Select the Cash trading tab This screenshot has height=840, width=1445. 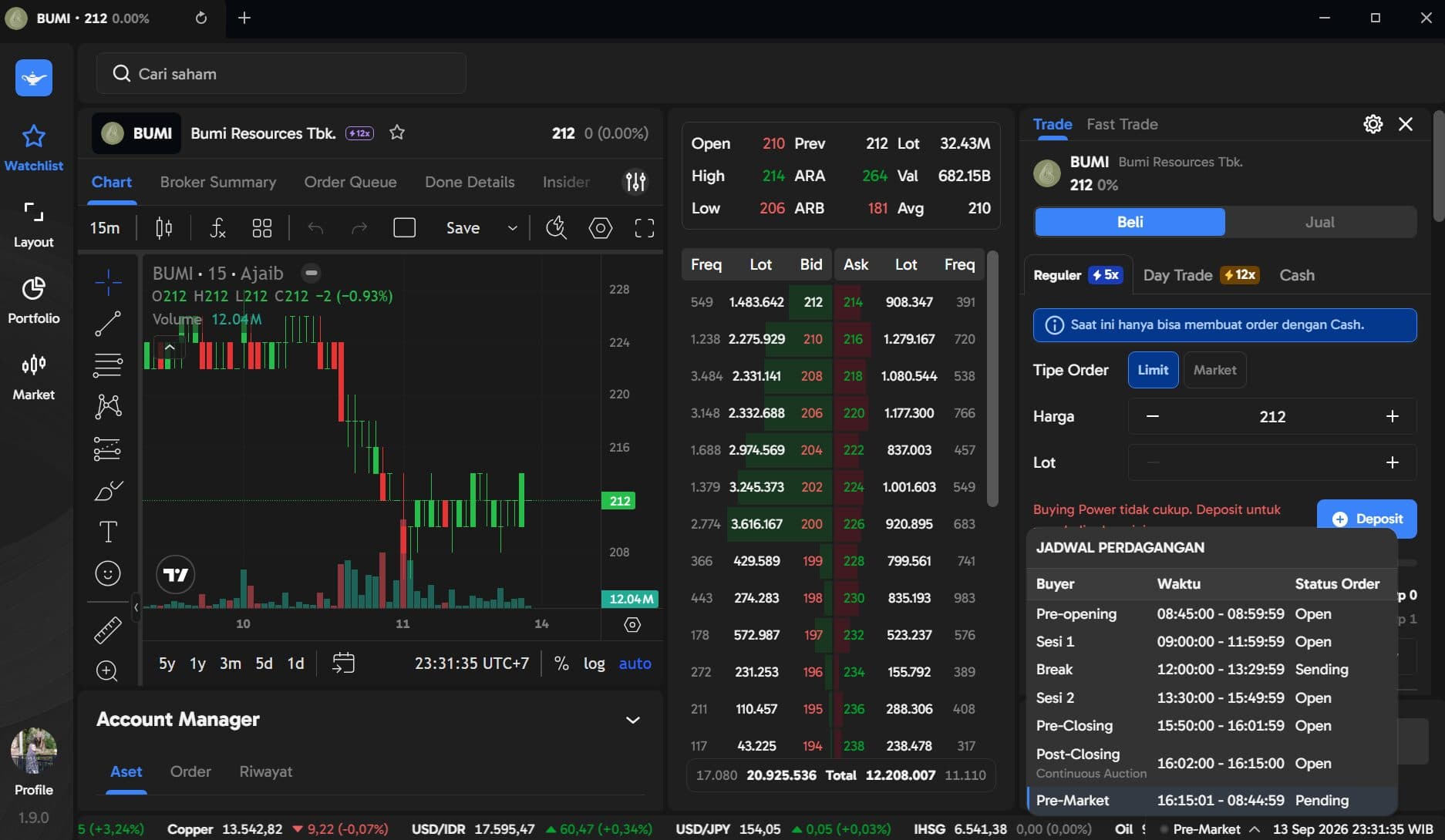coord(1297,275)
